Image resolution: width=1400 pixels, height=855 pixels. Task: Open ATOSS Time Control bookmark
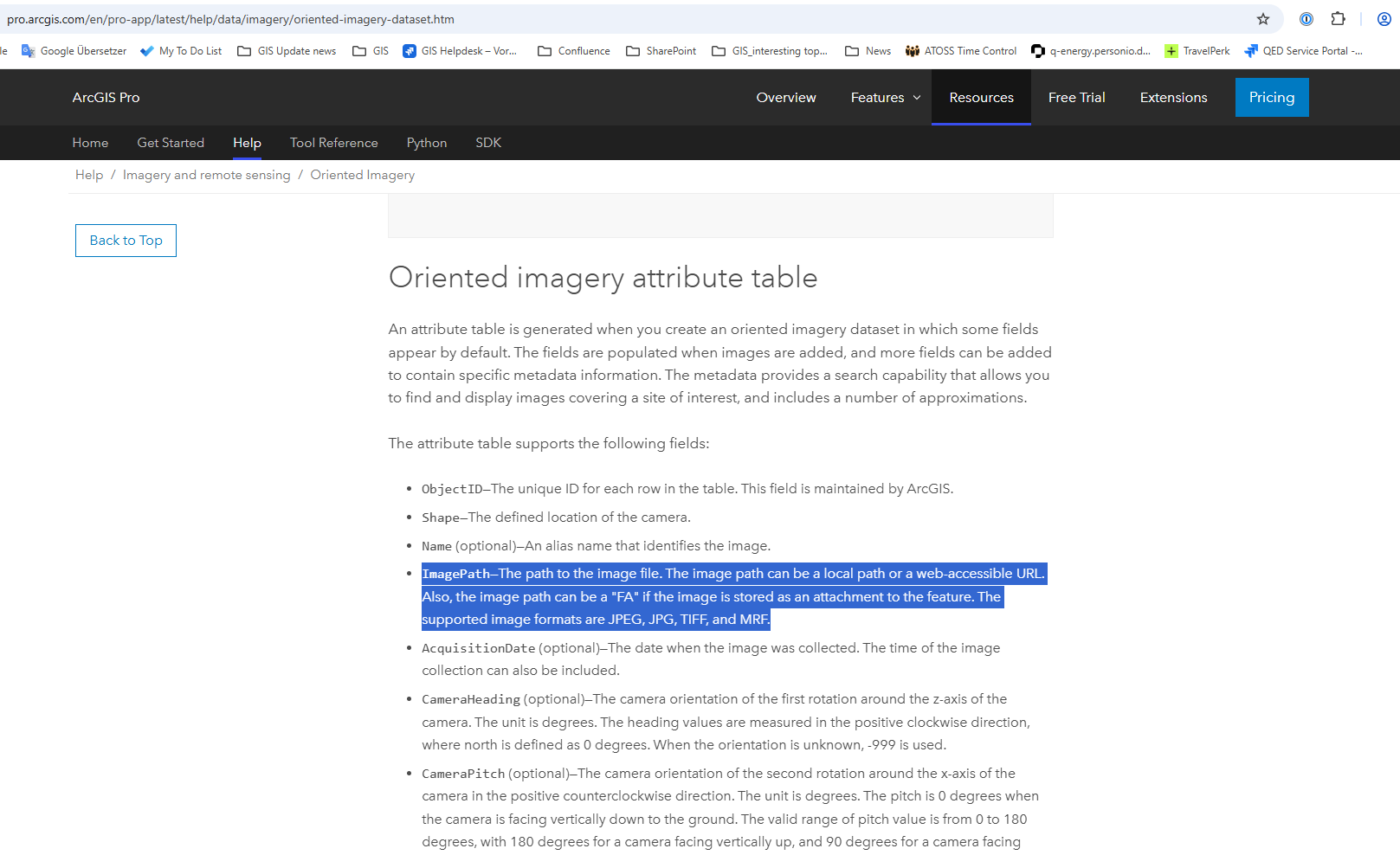(x=961, y=51)
